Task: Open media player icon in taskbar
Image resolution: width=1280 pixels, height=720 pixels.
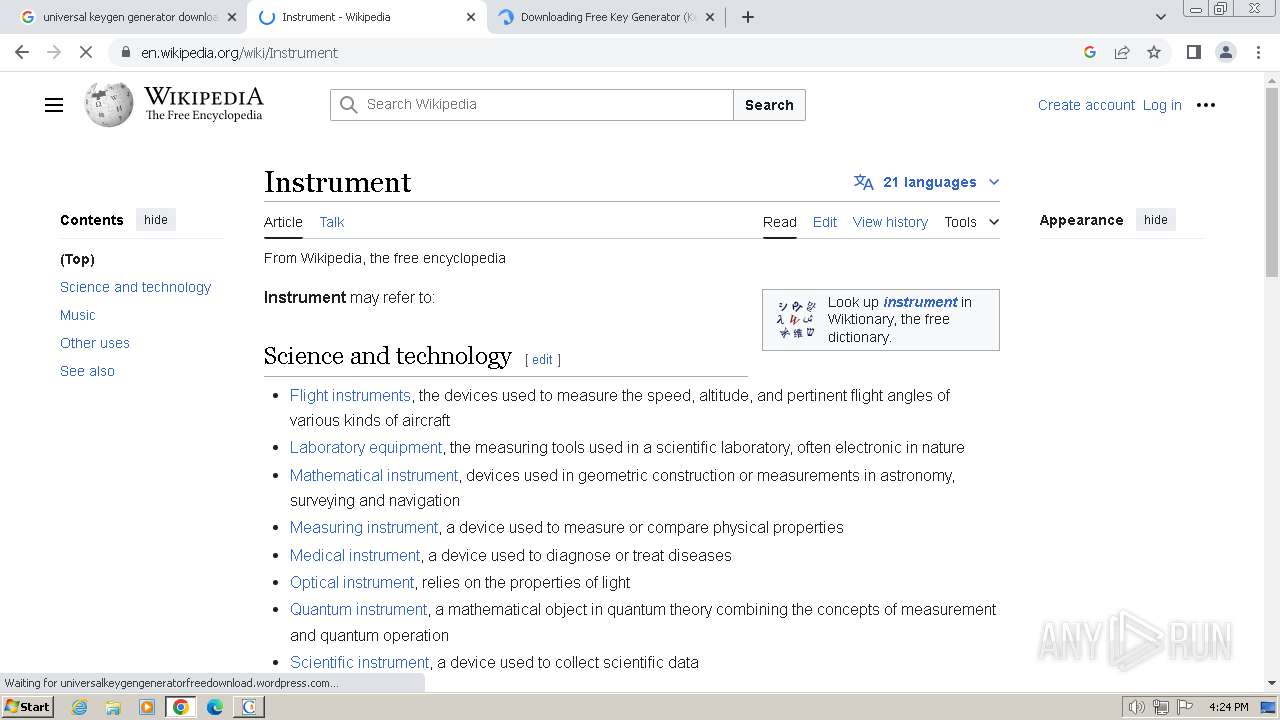Action: (x=147, y=707)
